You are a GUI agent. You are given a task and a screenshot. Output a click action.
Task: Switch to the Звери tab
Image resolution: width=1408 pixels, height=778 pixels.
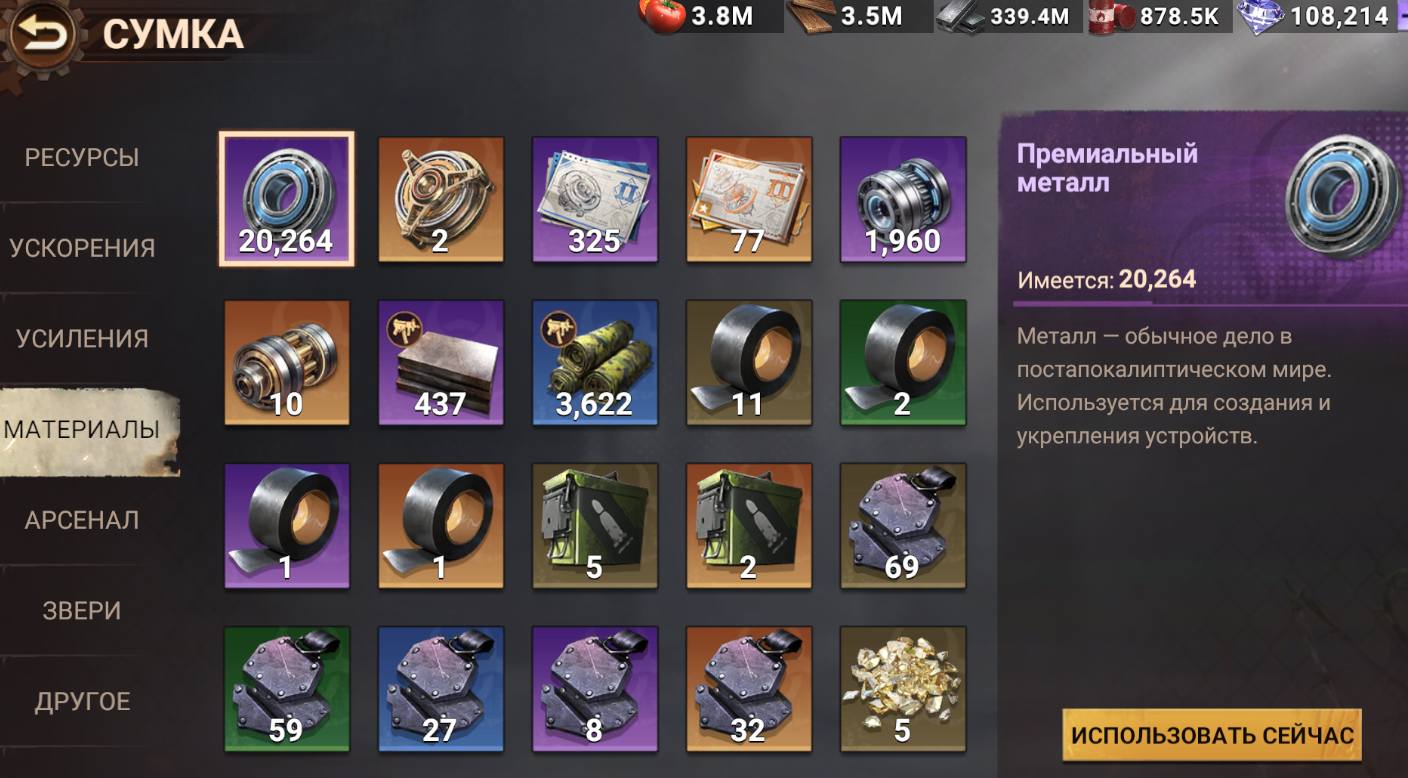[82, 611]
